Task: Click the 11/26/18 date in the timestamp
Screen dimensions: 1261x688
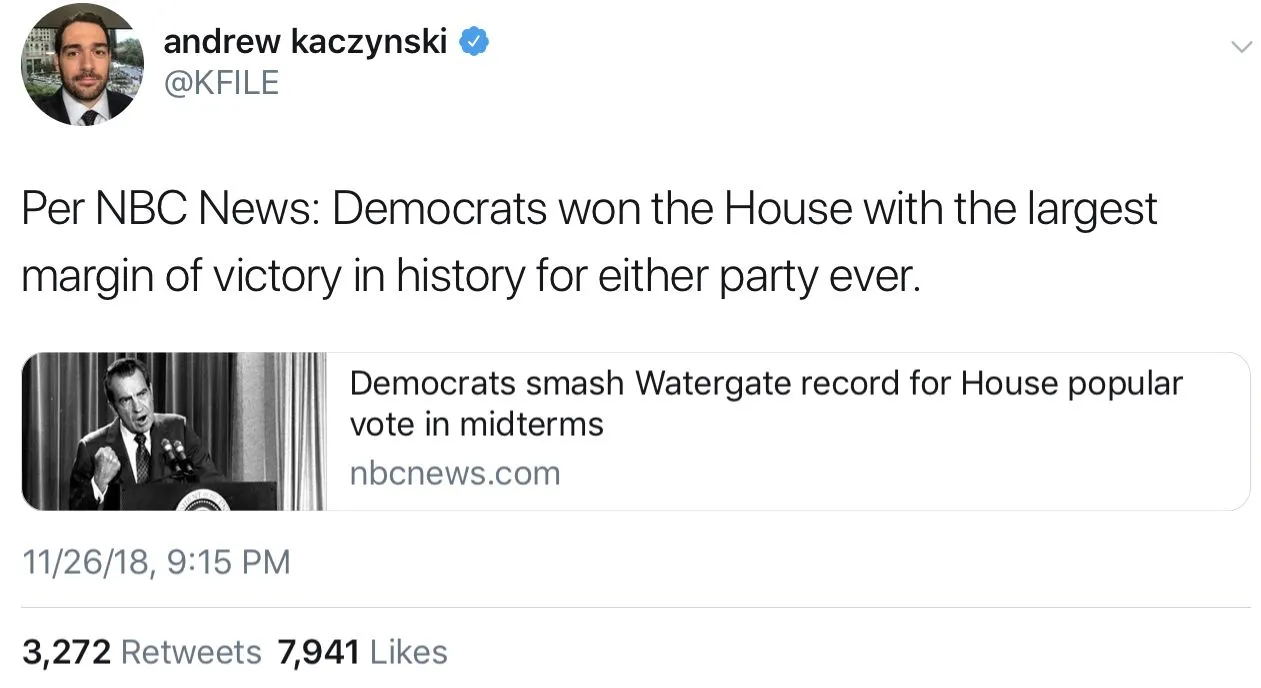Action: click(x=84, y=562)
